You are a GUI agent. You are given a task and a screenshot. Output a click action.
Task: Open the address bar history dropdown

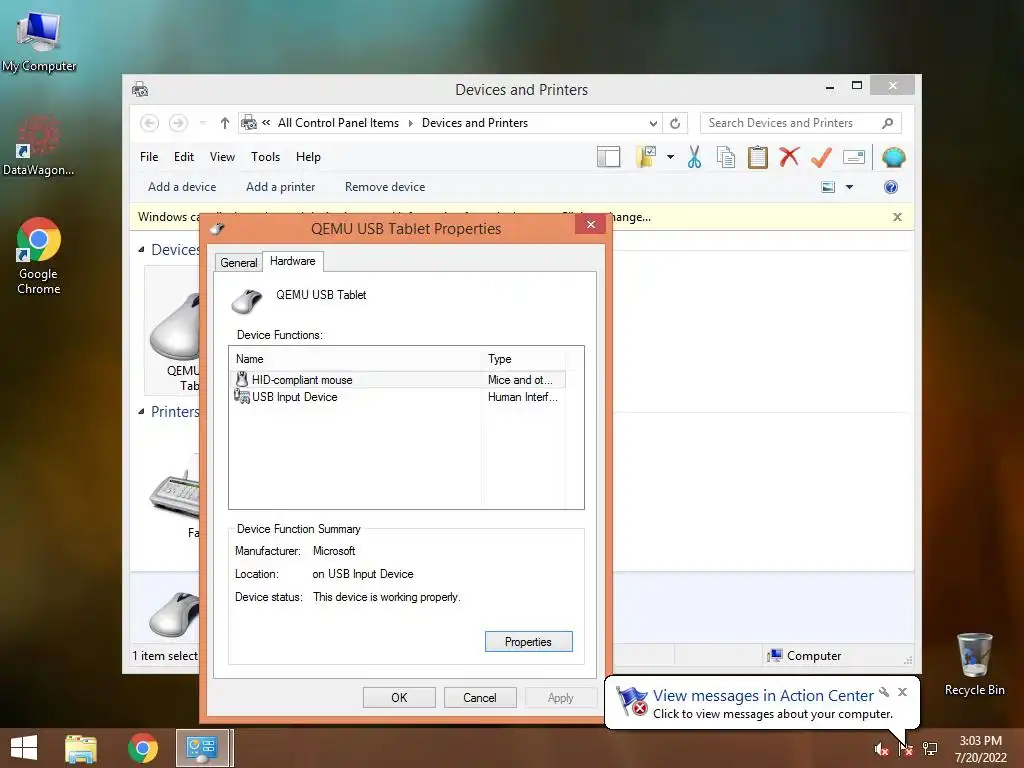[653, 123]
